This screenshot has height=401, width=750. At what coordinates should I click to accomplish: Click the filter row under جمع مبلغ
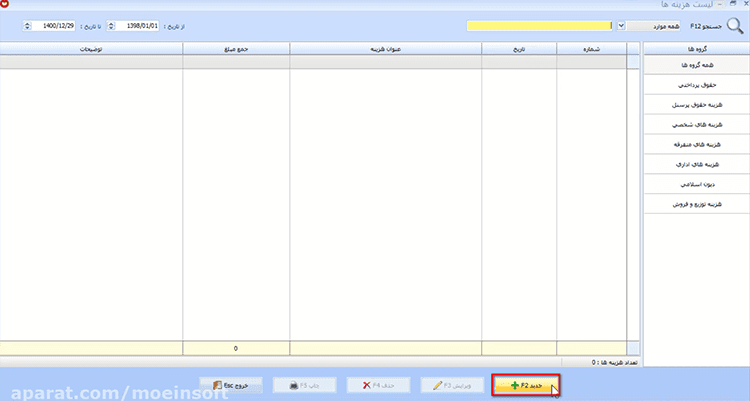click(x=236, y=62)
